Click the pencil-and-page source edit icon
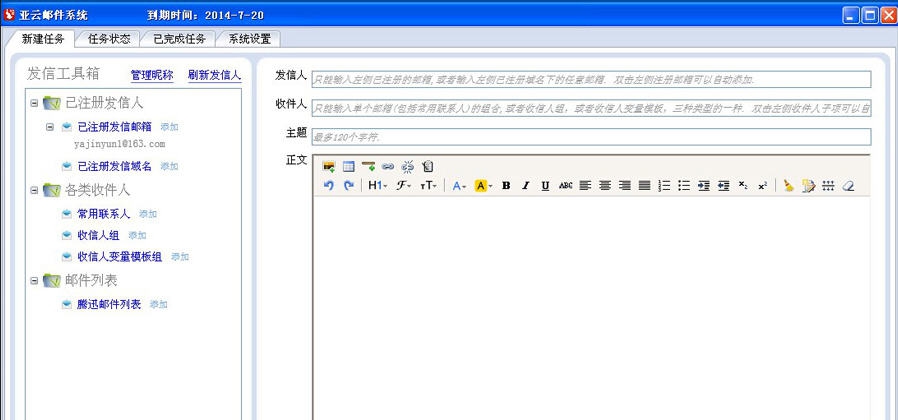This screenshot has width=898, height=420. click(x=808, y=186)
